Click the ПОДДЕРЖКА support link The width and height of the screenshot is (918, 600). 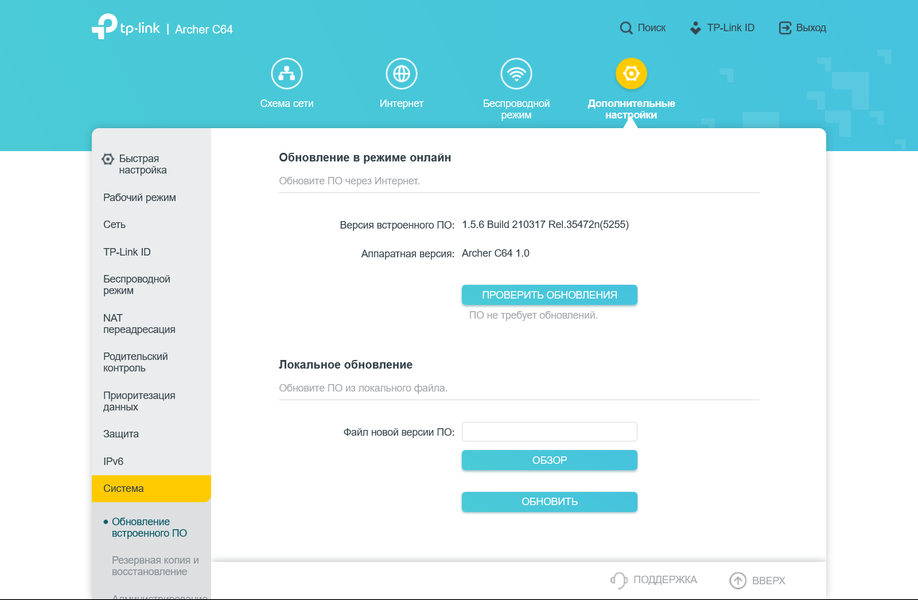point(665,580)
